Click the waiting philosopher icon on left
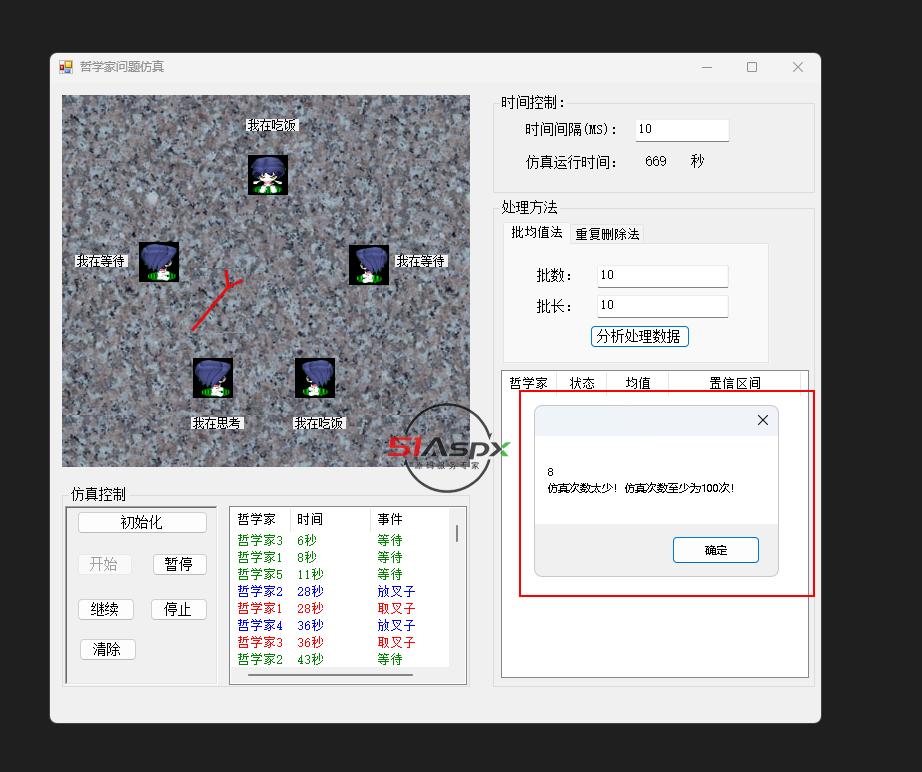This screenshot has width=922, height=772. coord(159,262)
